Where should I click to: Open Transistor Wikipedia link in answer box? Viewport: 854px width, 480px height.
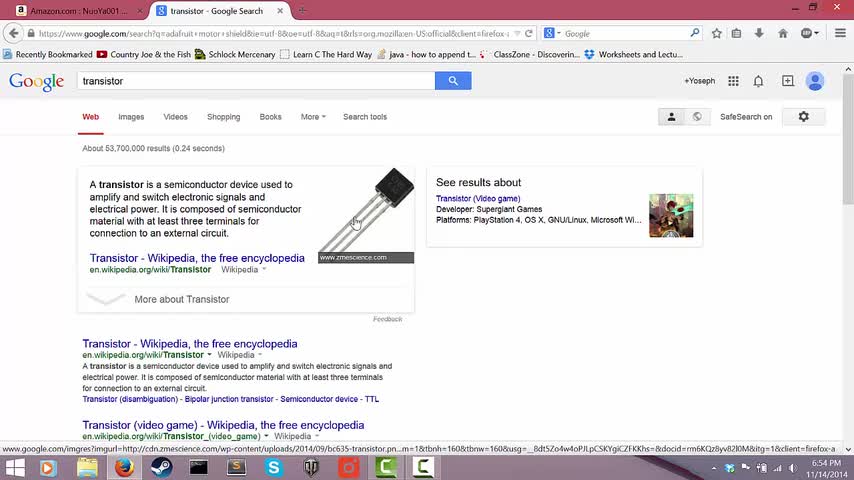(x=197, y=258)
